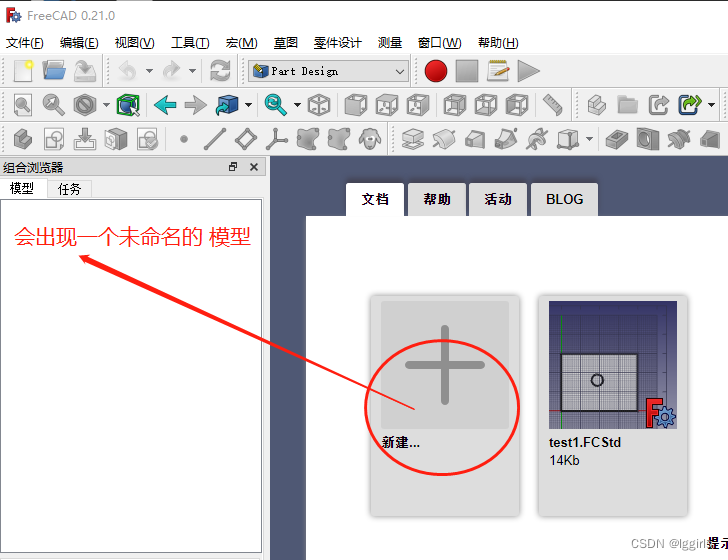
Task: Click the create sketch icon
Action: [x=54, y=139]
